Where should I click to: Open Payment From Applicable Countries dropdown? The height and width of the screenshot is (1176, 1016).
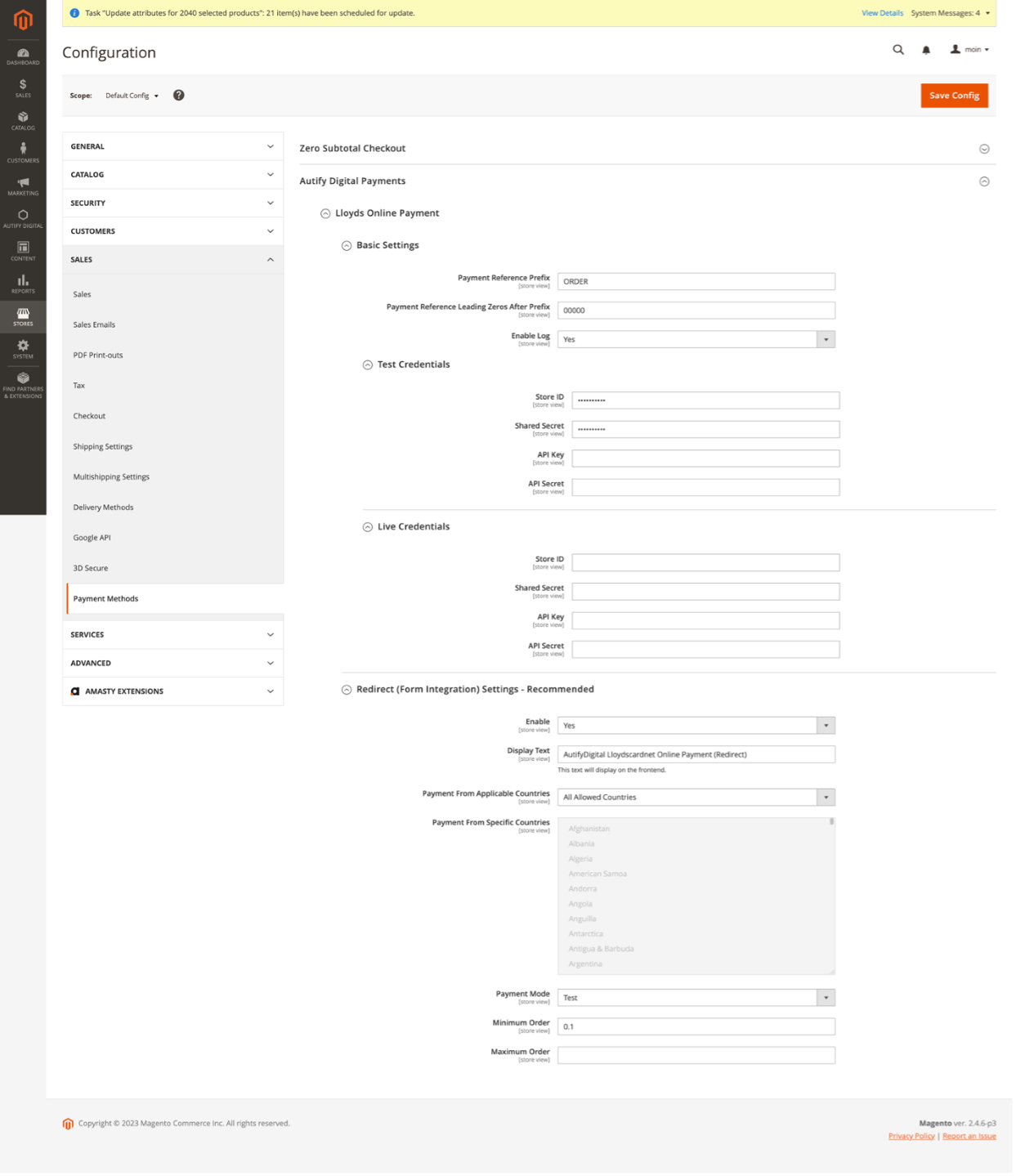tap(696, 798)
